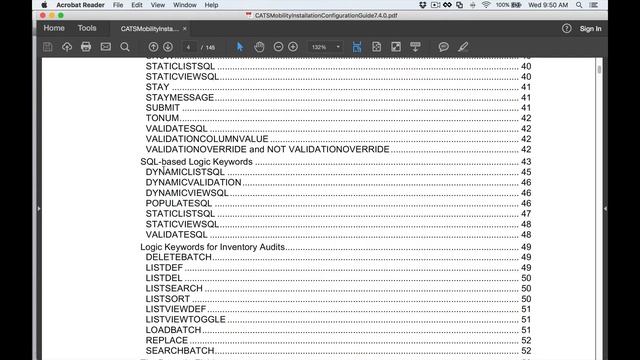The width and height of the screenshot is (640, 360).
Task: Open the Wi-Fi status menu
Action: tap(486, 5)
